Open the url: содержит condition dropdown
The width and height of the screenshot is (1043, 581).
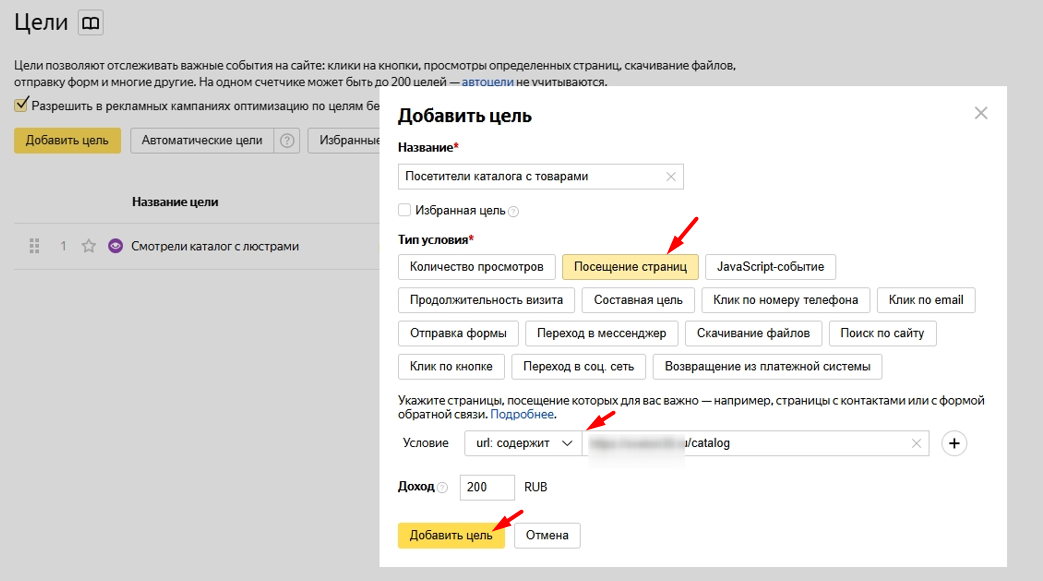(x=523, y=443)
